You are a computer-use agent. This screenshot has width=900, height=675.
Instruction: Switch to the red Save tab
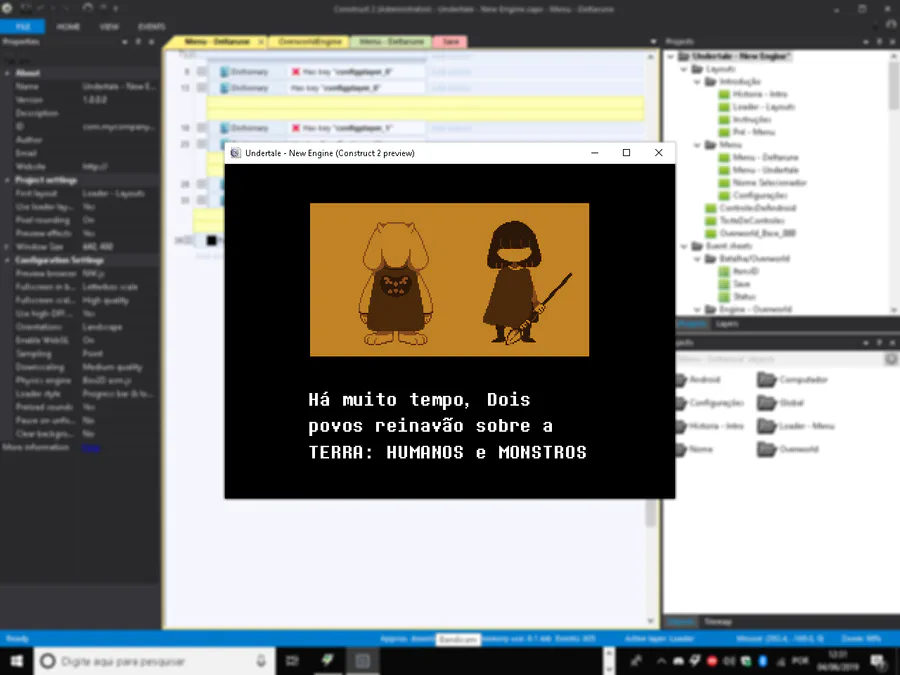[451, 41]
